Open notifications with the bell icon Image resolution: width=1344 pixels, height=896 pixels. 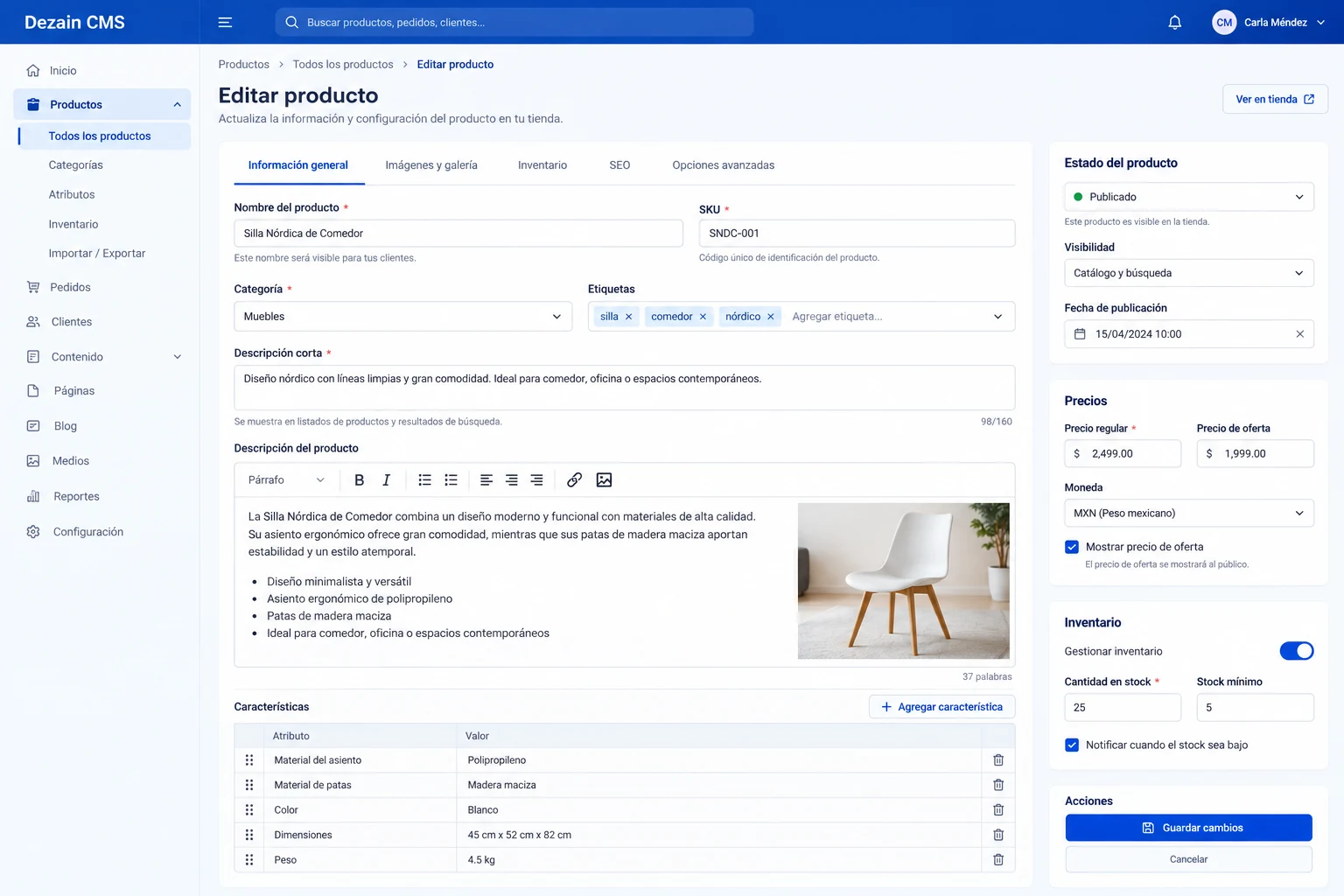pyautogui.click(x=1175, y=23)
